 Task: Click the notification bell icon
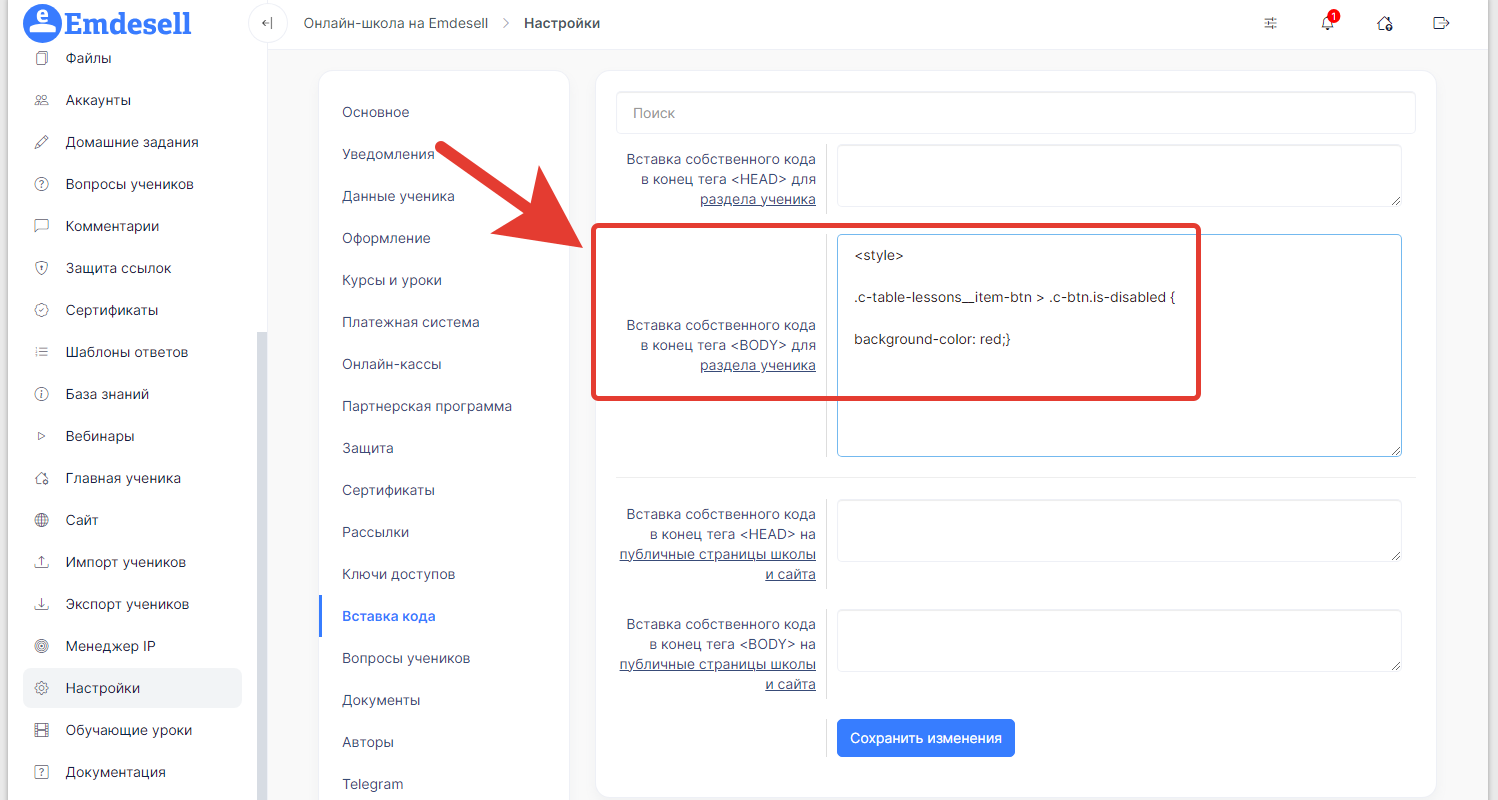click(1327, 23)
